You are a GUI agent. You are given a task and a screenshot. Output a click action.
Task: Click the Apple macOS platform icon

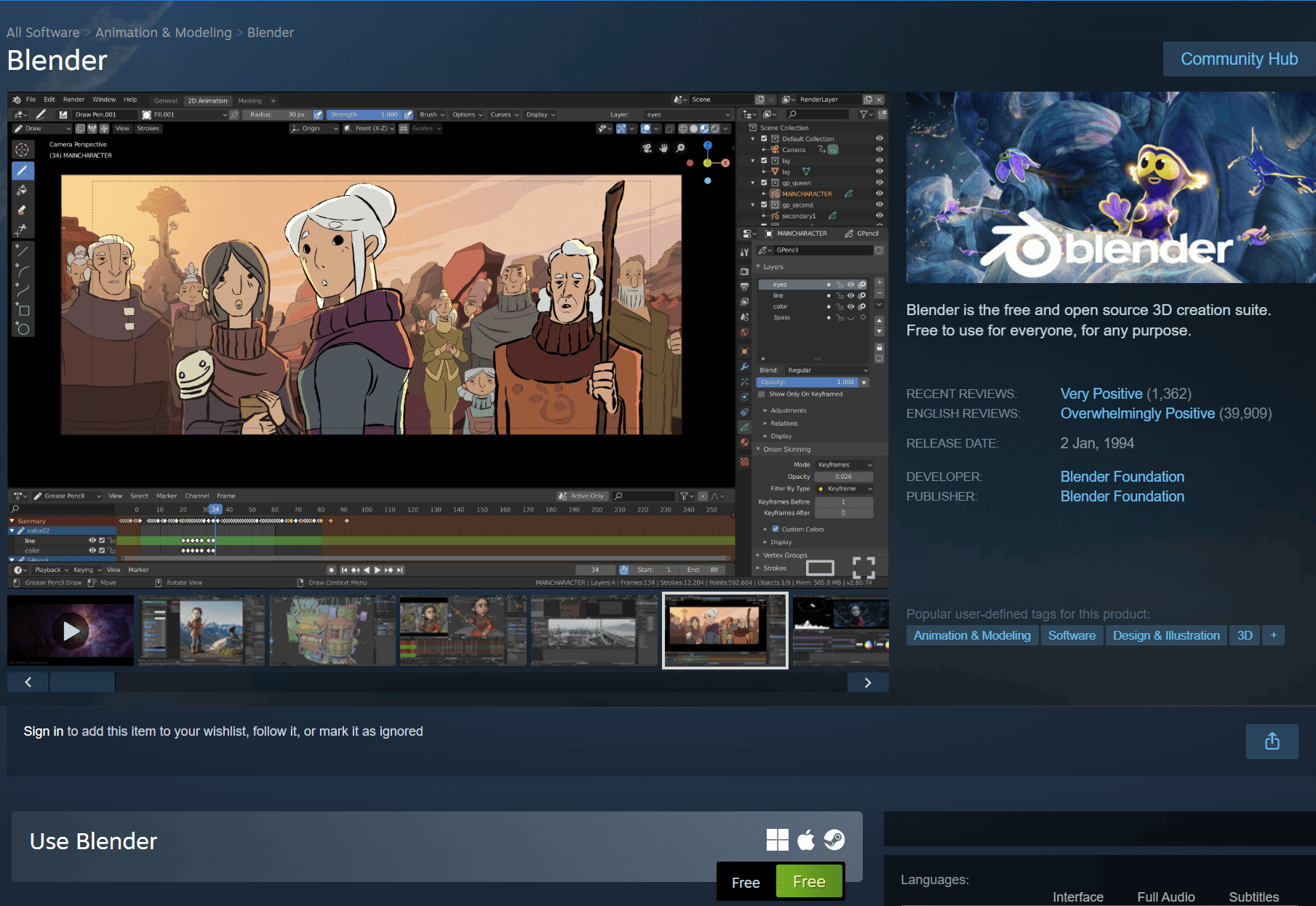[806, 840]
